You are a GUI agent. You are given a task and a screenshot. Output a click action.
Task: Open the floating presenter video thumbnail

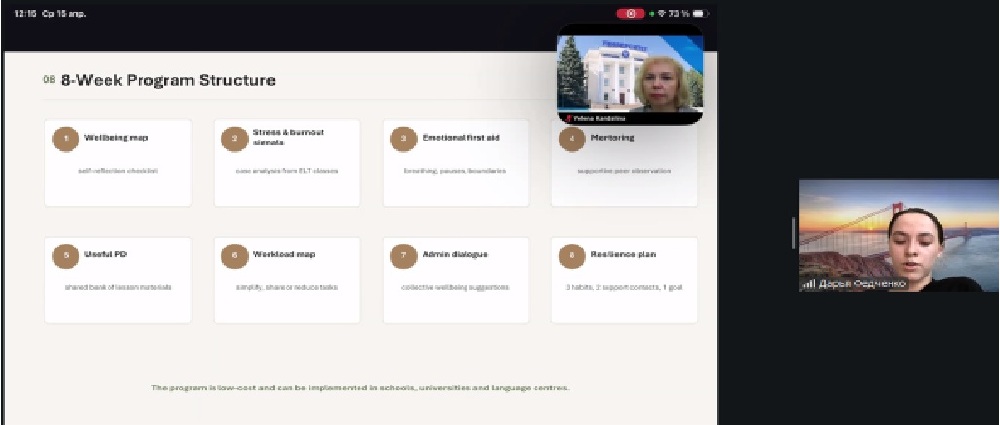tap(630, 75)
